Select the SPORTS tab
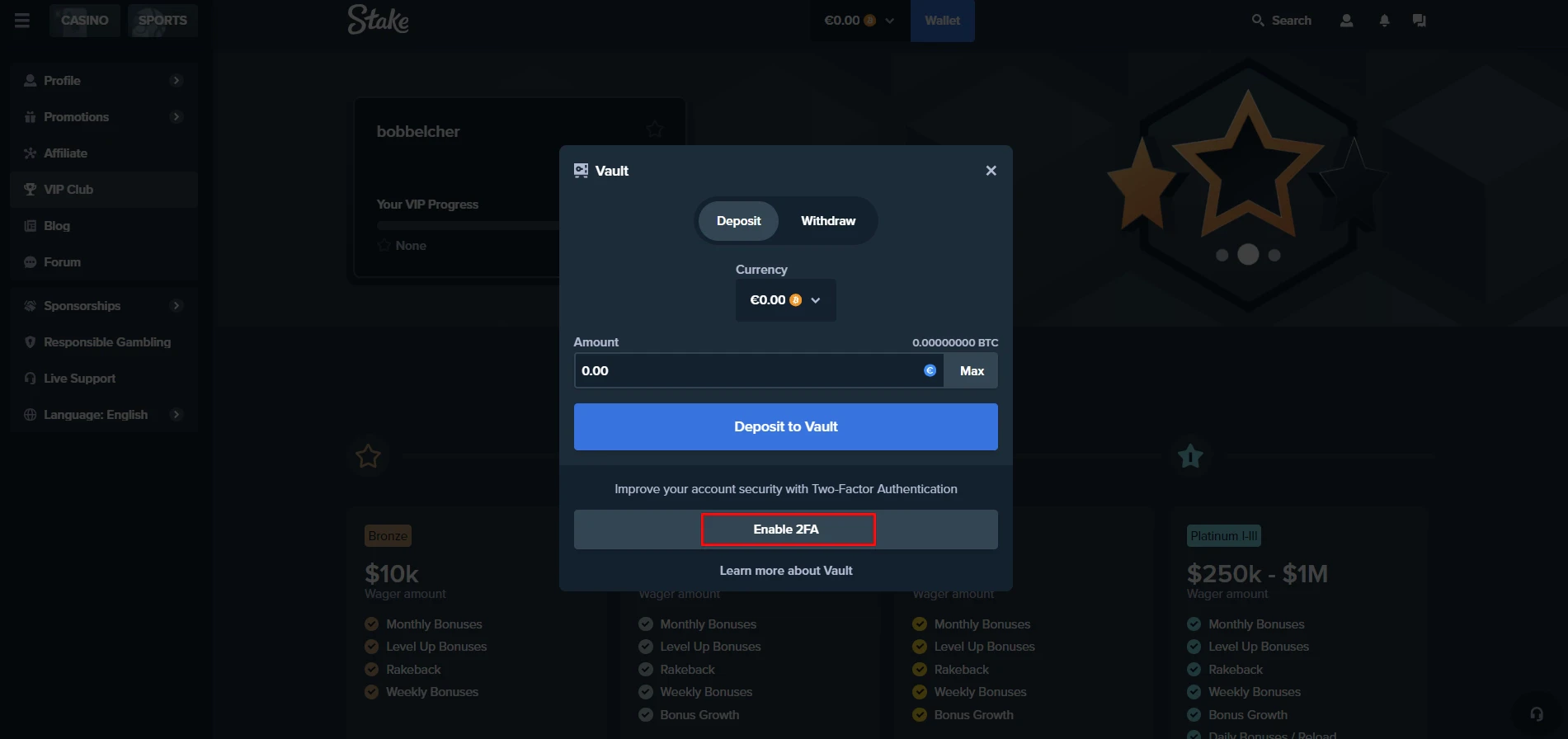The width and height of the screenshot is (1568, 739). click(x=162, y=20)
